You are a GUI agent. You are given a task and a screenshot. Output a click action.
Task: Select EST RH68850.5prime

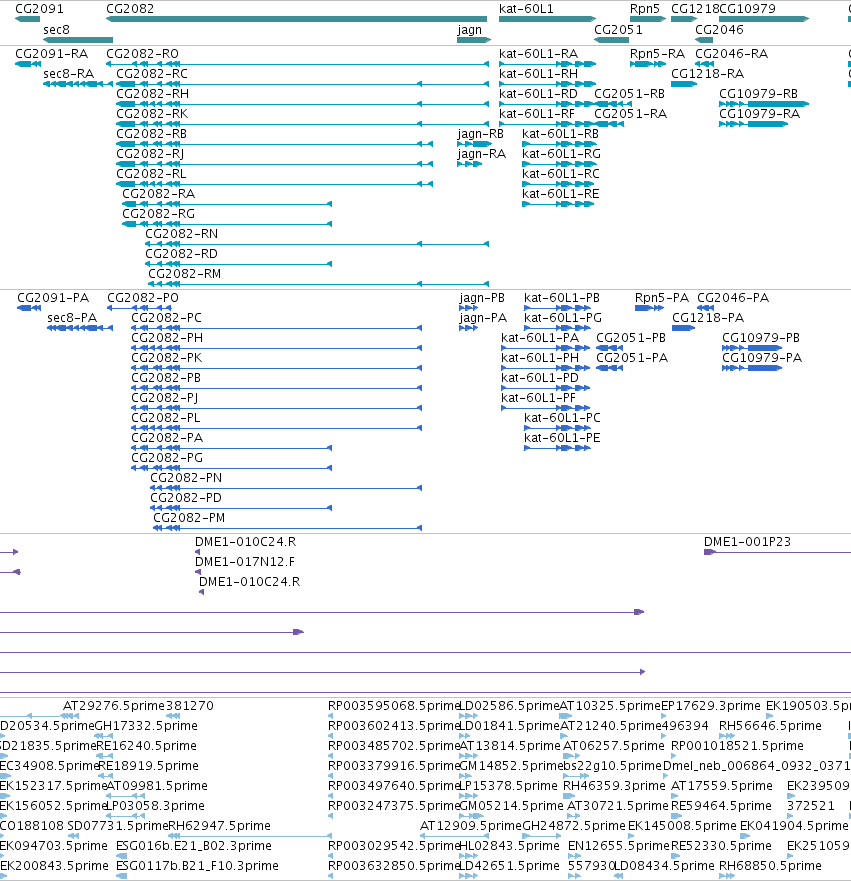[770, 866]
